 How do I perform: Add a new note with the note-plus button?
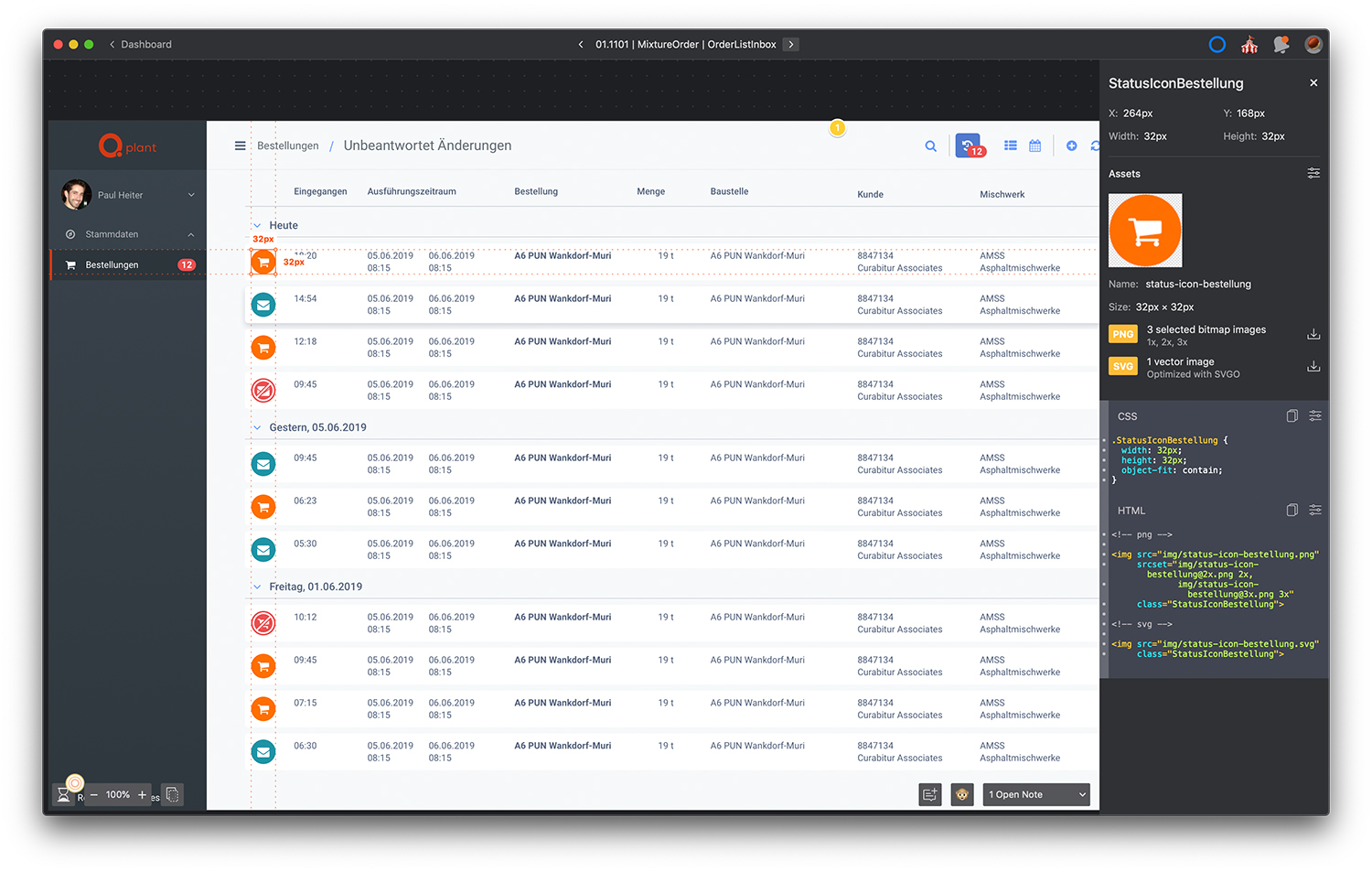point(930,794)
